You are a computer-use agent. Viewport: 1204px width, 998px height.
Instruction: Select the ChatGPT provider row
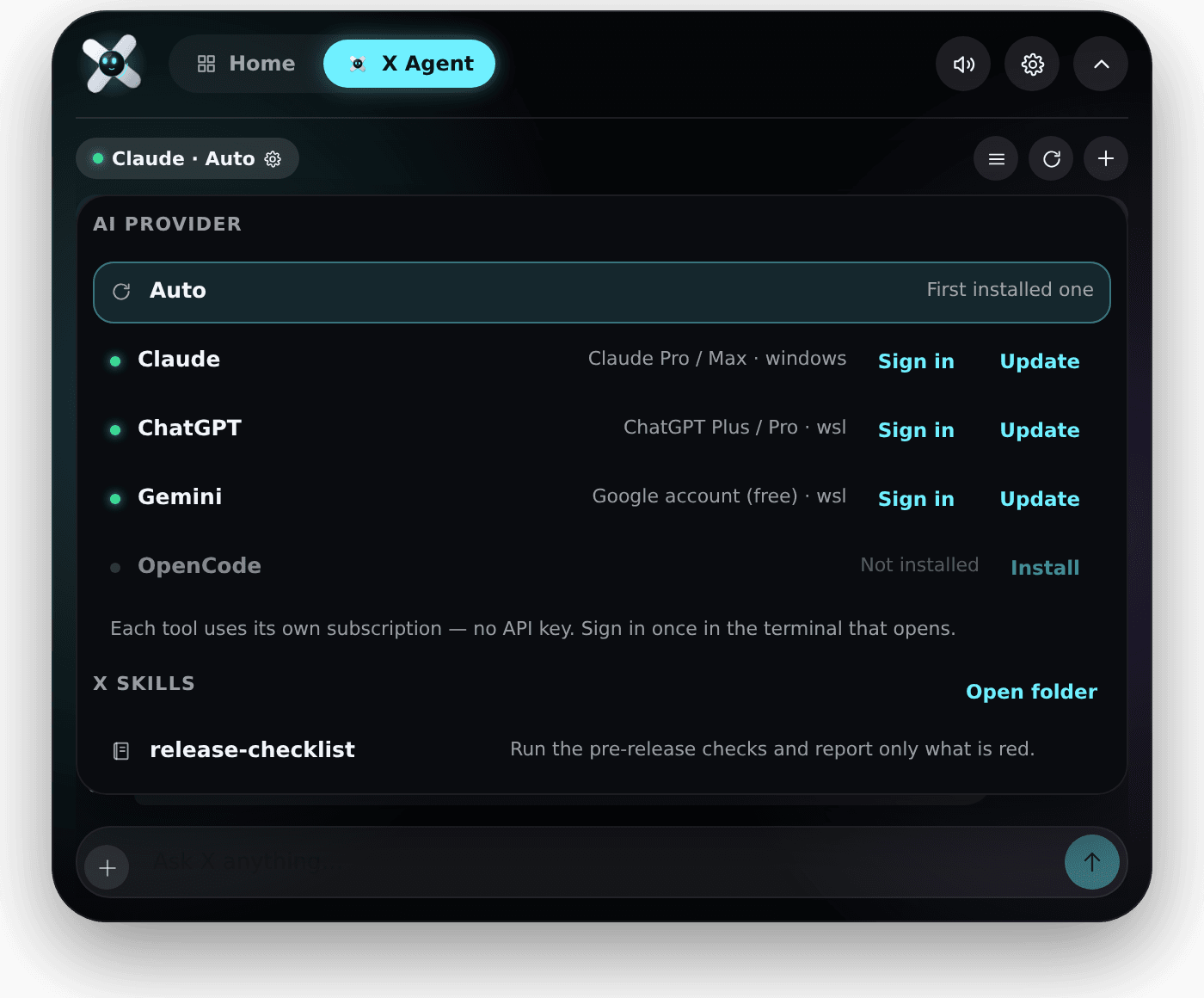point(602,428)
